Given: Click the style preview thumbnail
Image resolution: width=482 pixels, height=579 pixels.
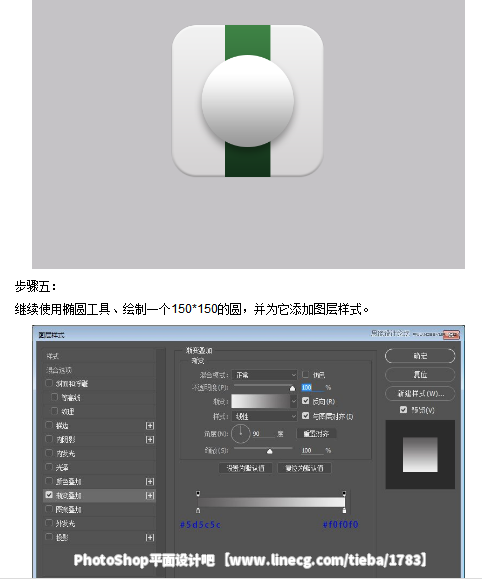Looking at the screenshot, I should (420, 455).
